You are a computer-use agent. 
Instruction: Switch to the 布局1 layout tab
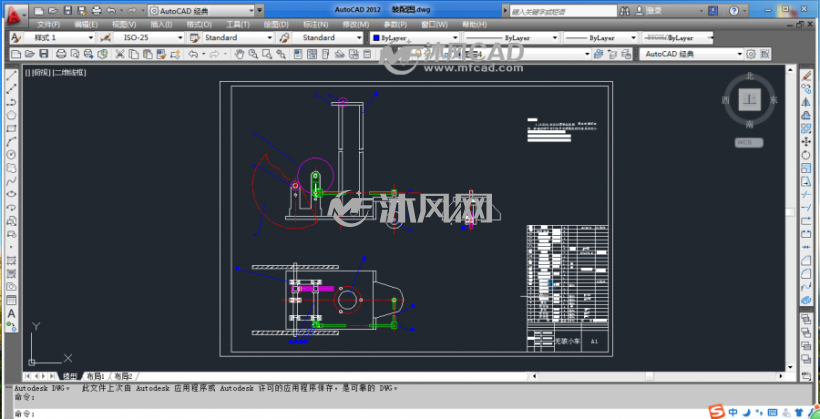click(x=96, y=376)
